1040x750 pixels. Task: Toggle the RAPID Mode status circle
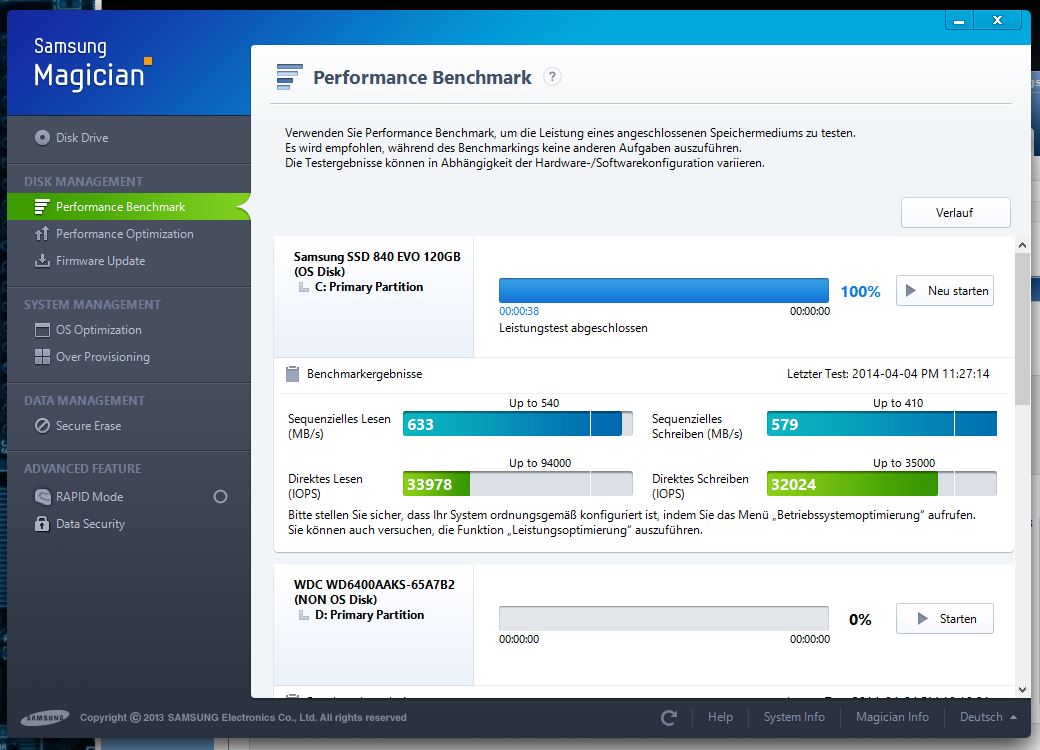pos(220,497)
